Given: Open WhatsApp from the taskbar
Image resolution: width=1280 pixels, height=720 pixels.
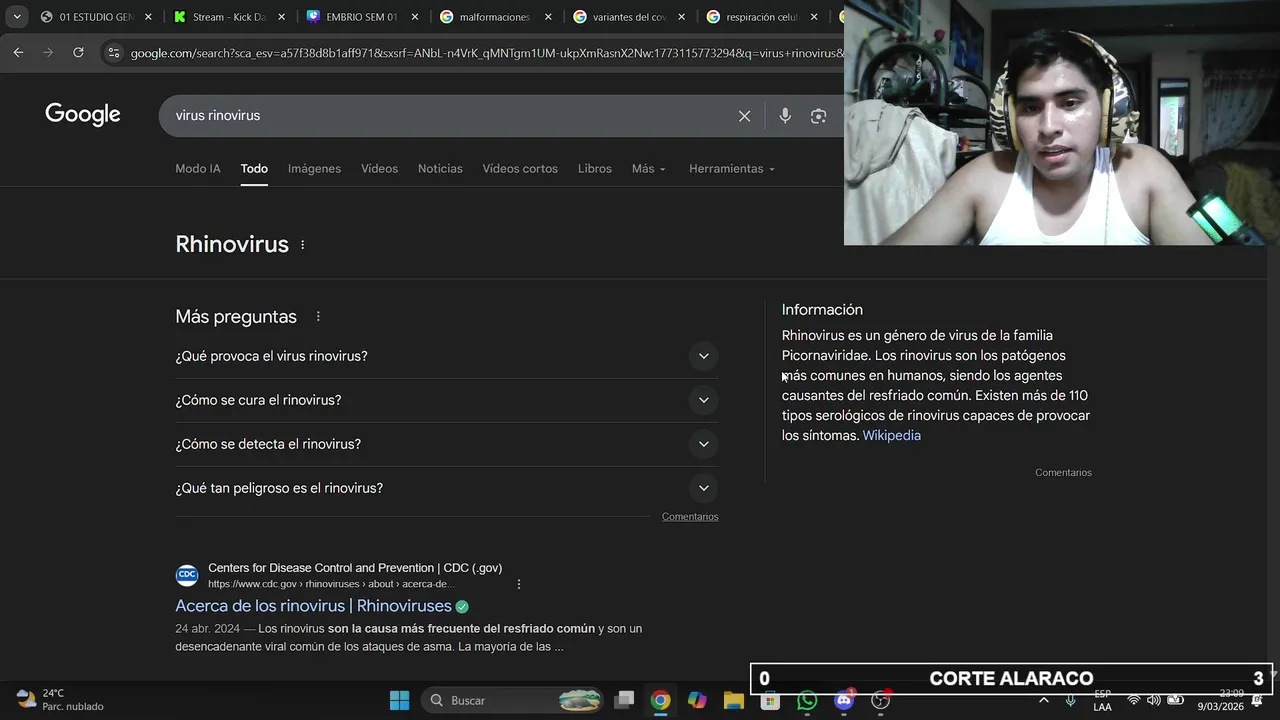Looking at the screenshot, I should point(807,700).
